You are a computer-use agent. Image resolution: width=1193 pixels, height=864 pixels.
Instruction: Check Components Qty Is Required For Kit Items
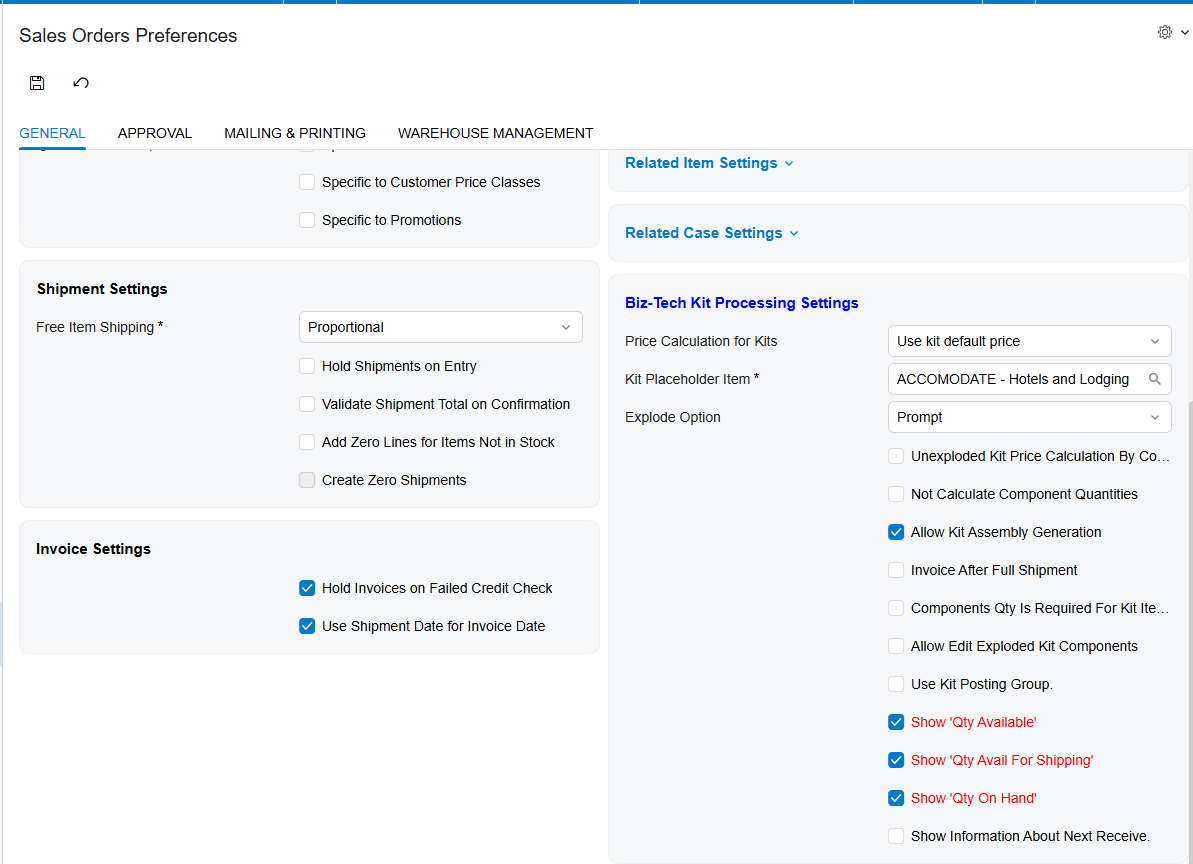pos(896,608)
